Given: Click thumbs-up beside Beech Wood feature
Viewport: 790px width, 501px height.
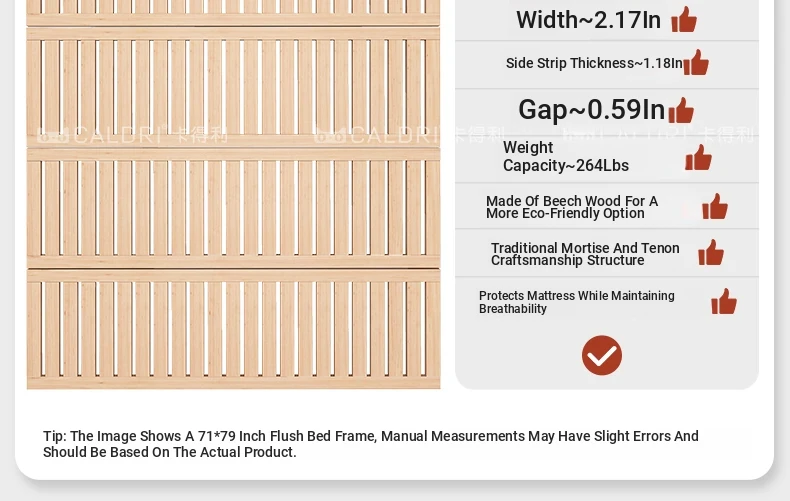Looking at the screenshot, I should point(715,207).
